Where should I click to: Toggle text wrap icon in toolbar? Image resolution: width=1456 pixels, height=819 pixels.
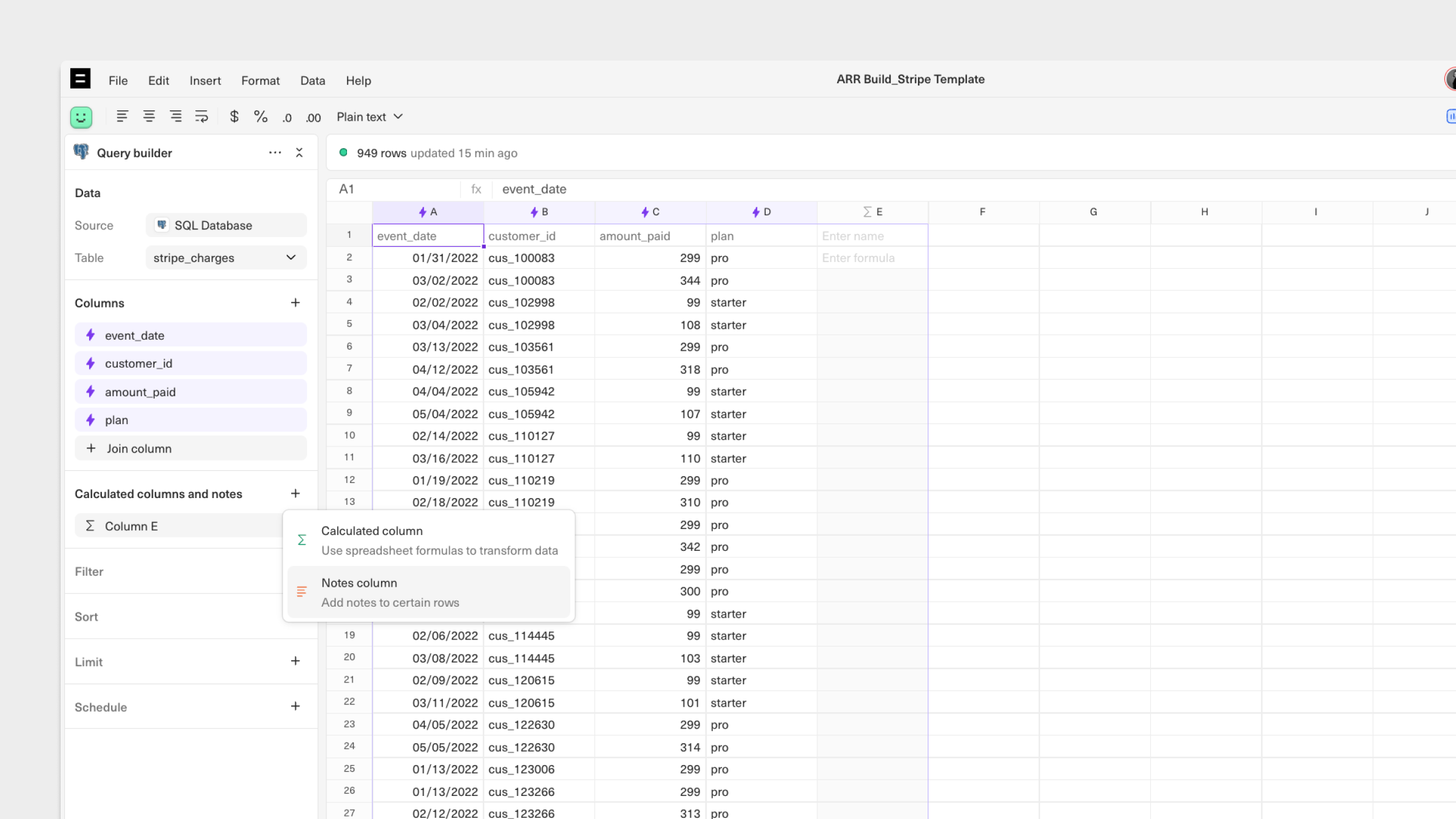(x=201, y=116)
